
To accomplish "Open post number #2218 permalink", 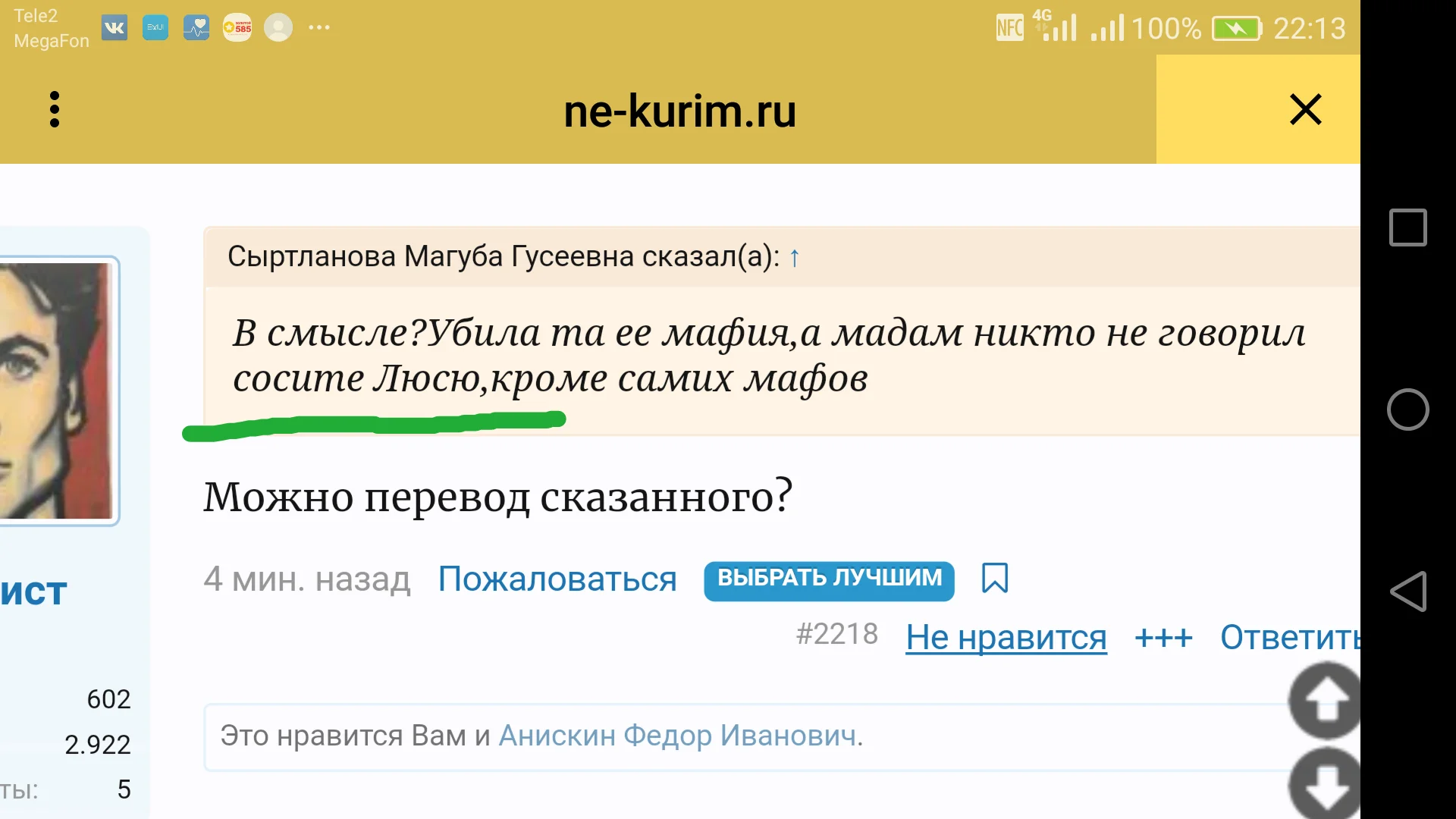I will point(836,634).
